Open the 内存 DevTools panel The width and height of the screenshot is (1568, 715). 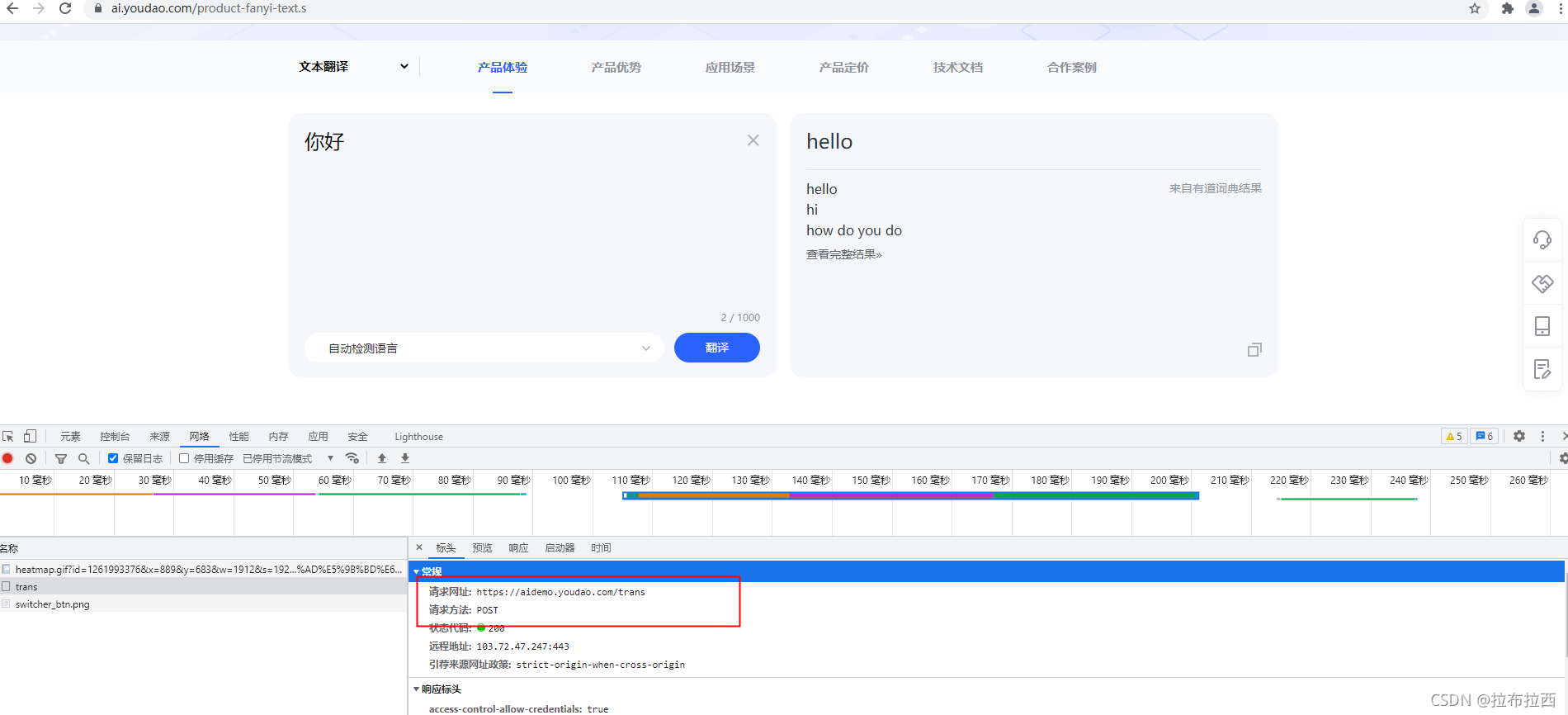coord(278,437)
